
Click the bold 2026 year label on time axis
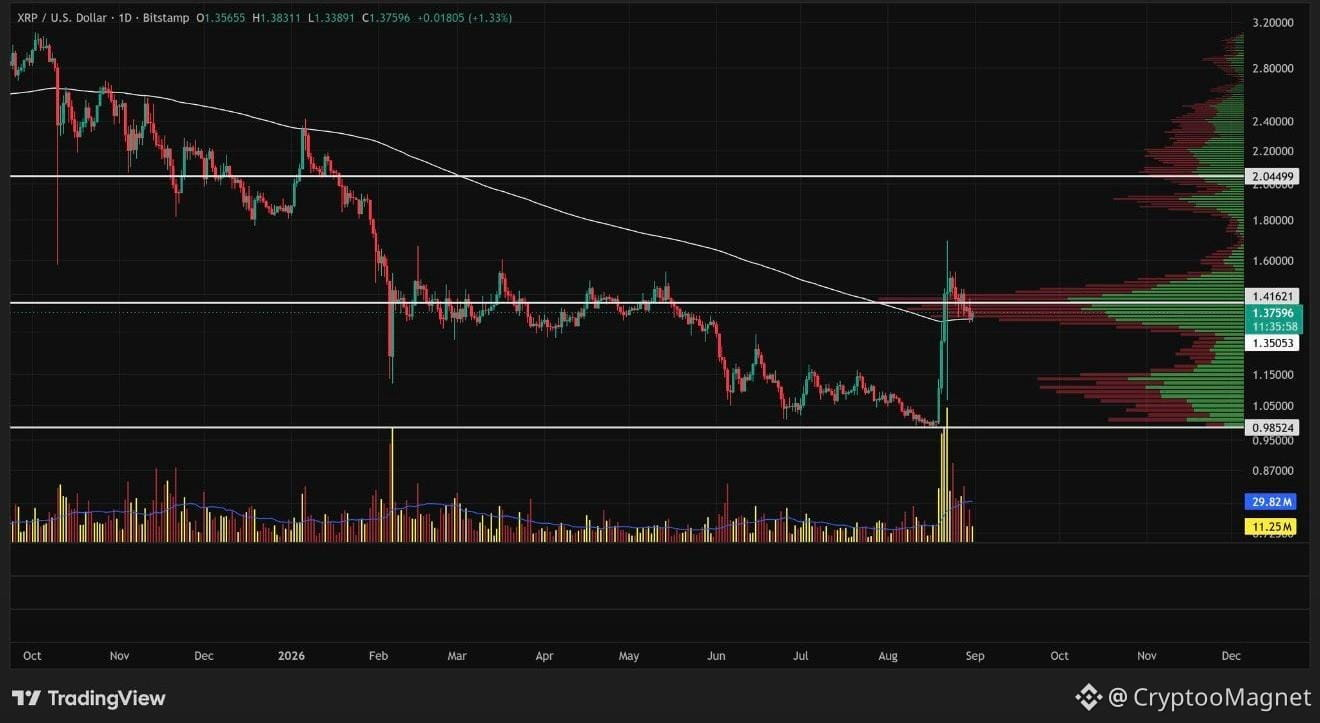point(291,656)
